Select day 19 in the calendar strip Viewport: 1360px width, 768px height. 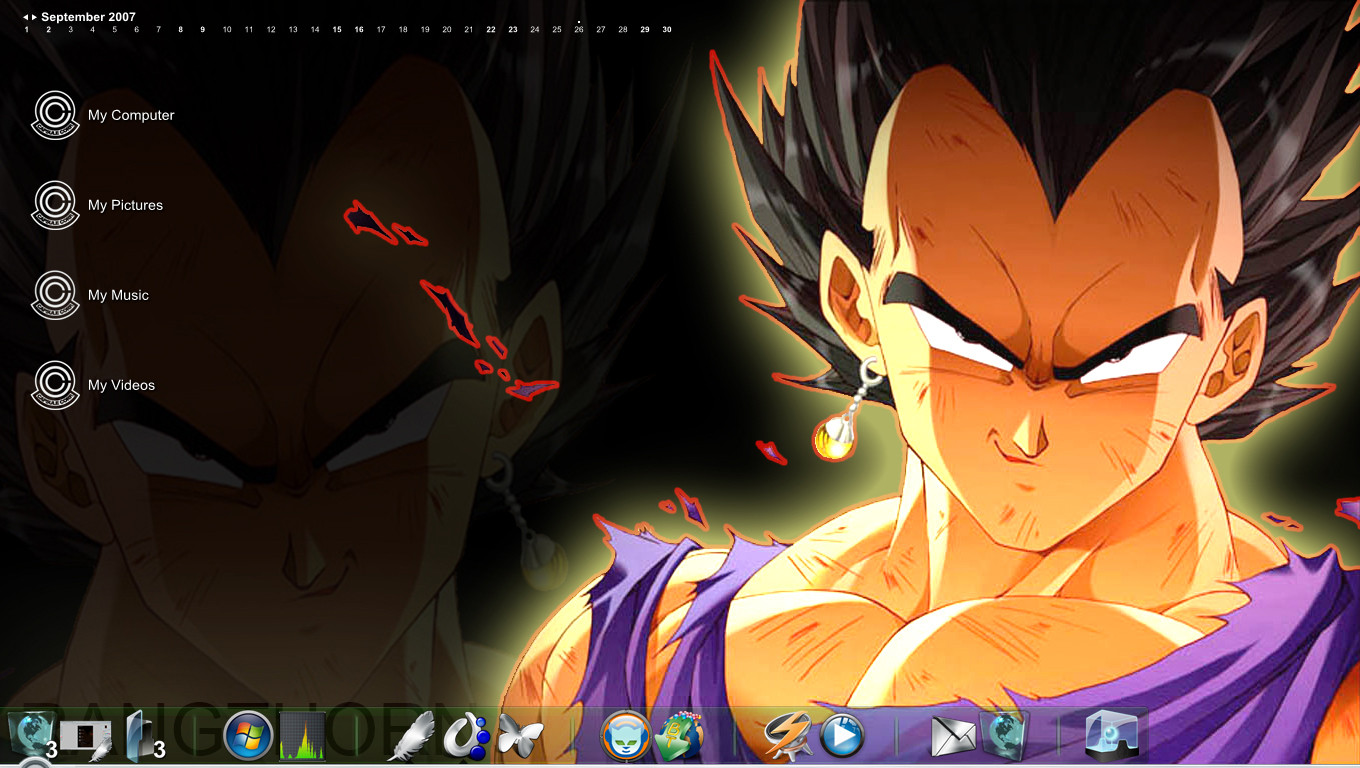click(425, 30)
